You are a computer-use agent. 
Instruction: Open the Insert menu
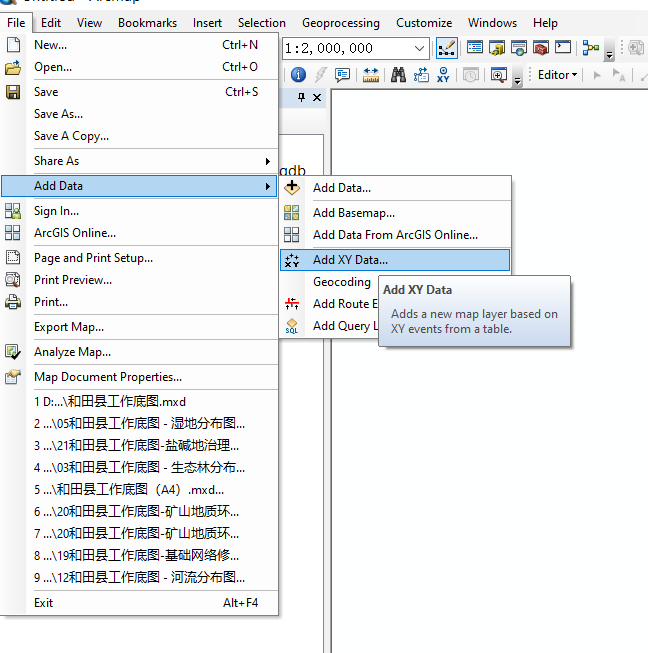pyautogui.click(x=207, y=23)
